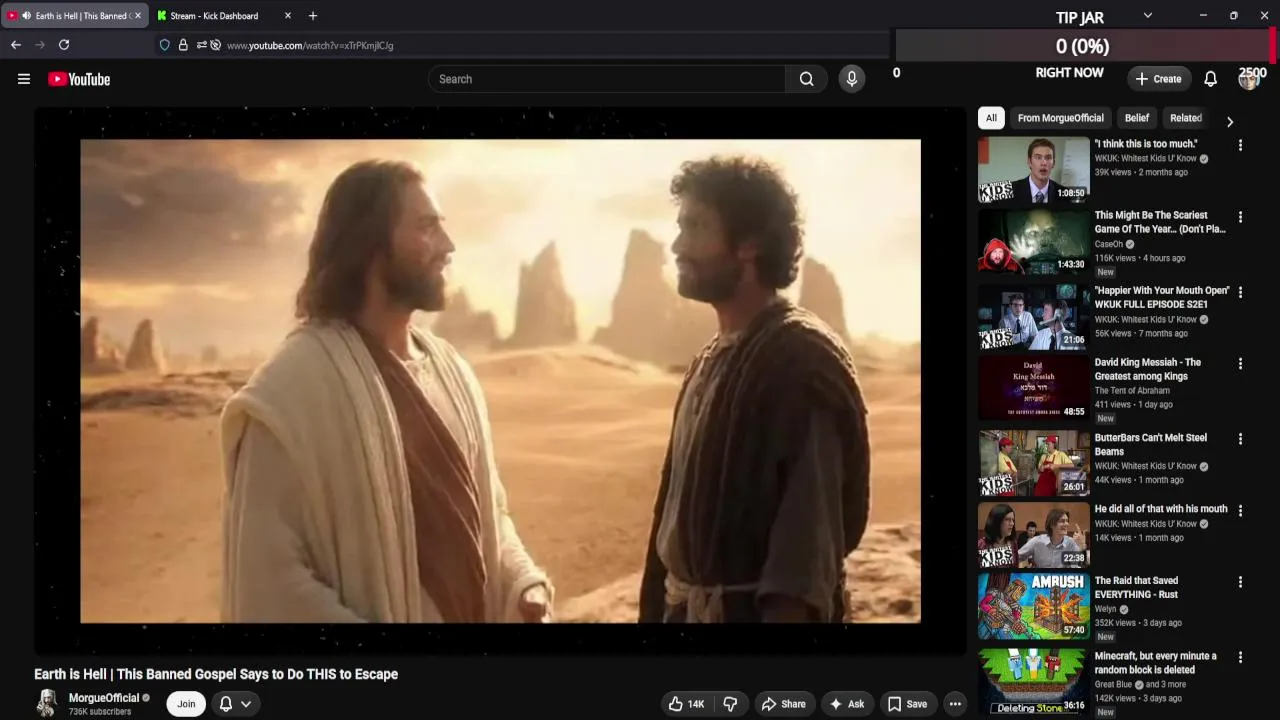This screenshot has height=720, width=1280.
Task: Click the Create button
Action: pos(1158,79)
